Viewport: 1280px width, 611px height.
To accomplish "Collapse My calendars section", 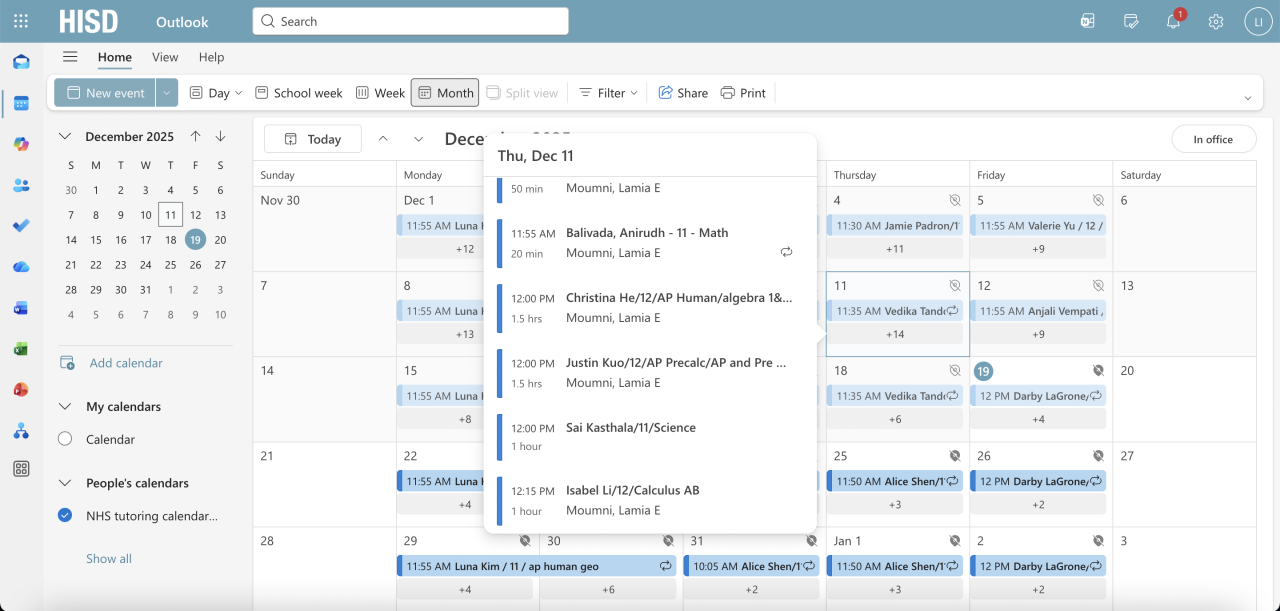I will tap(65, 406).
